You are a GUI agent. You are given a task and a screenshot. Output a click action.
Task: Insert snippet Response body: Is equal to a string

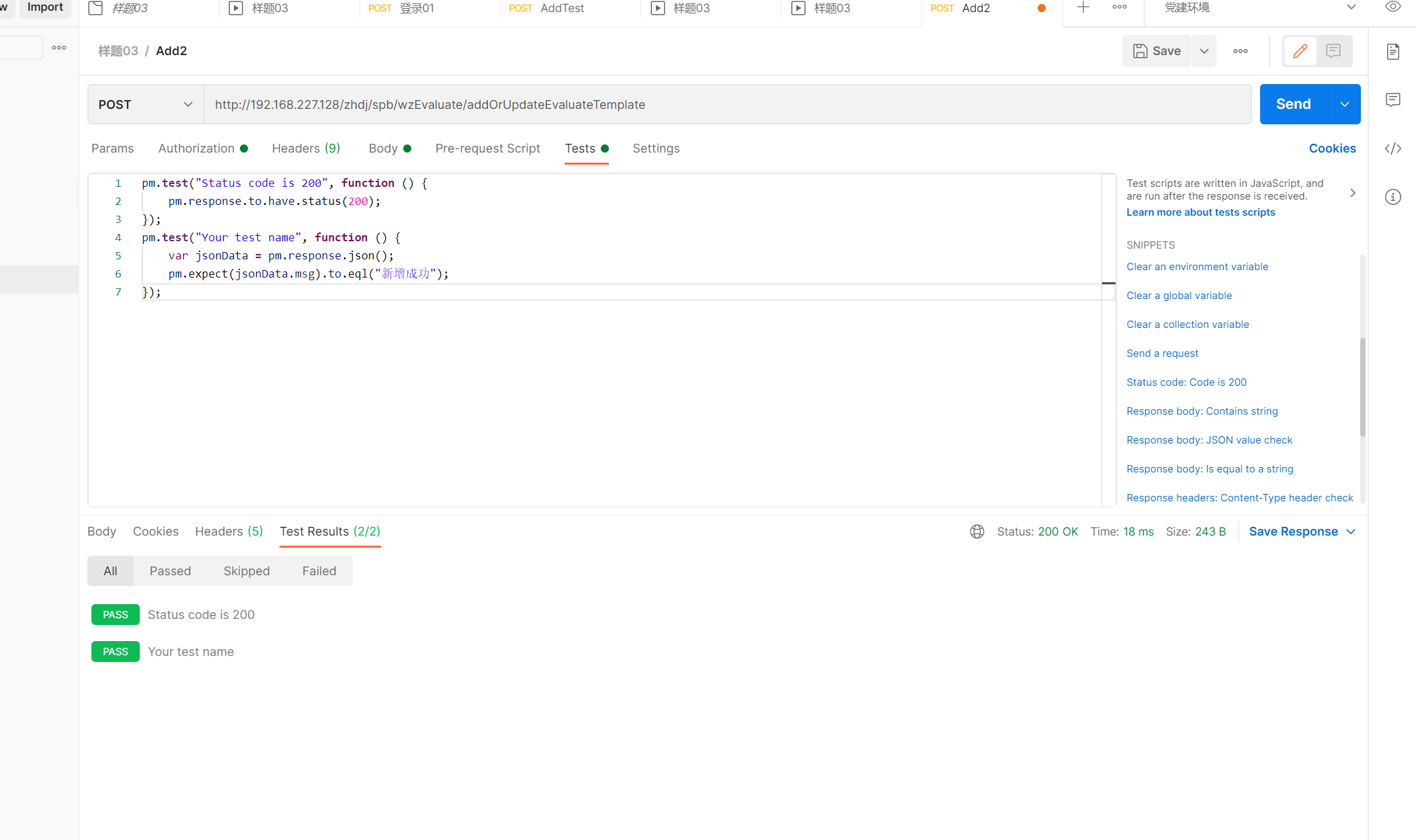[1210, 469]
